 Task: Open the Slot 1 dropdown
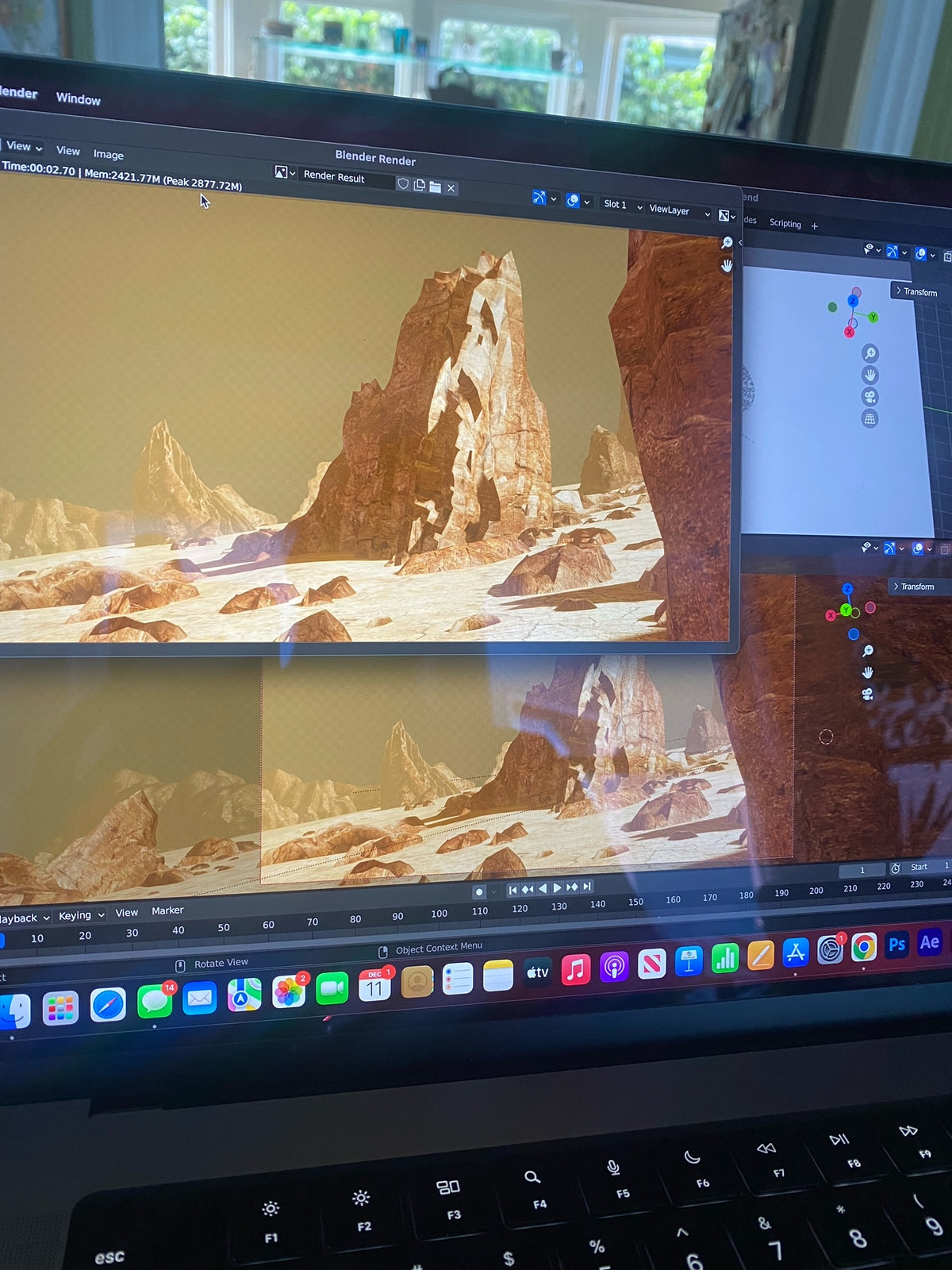coord(622,205)
